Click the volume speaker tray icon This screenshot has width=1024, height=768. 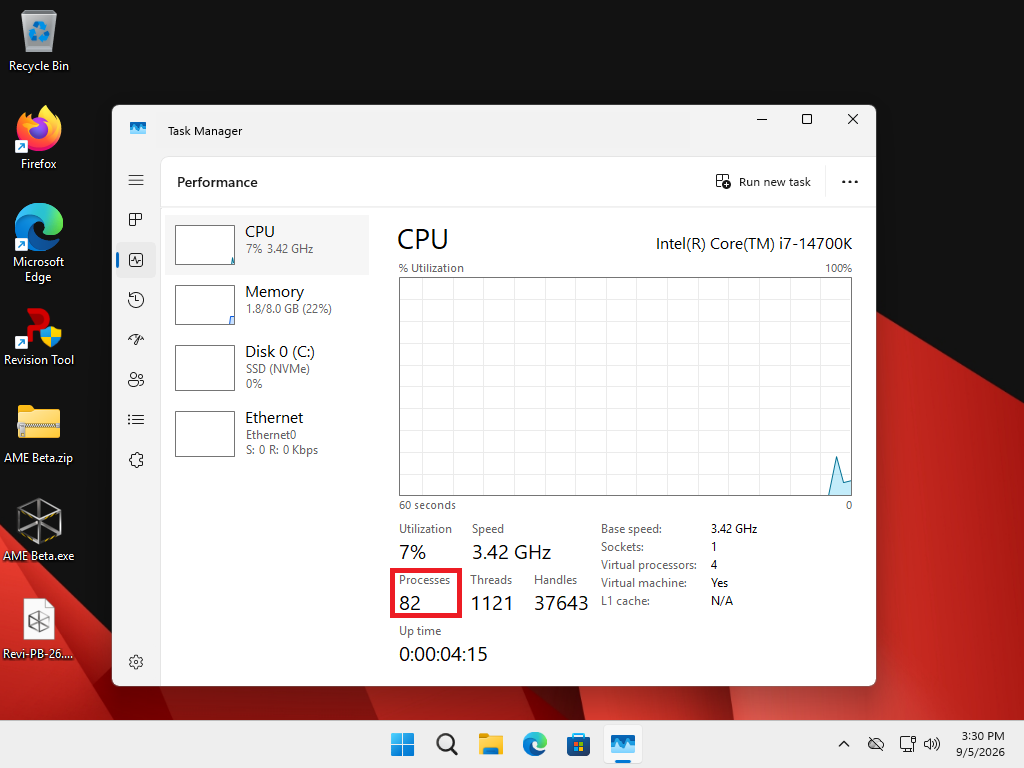click(932, 744)
